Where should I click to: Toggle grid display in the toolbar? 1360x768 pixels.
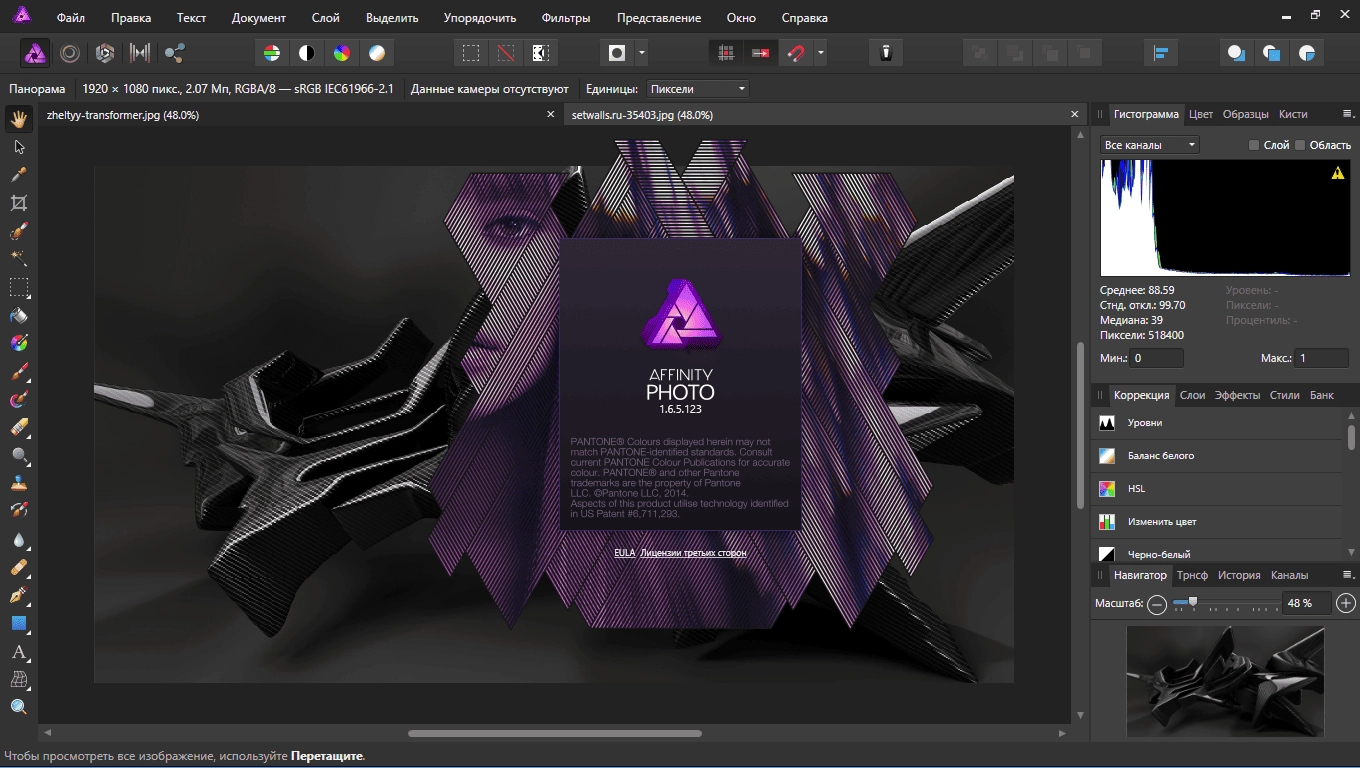point(726,53)
